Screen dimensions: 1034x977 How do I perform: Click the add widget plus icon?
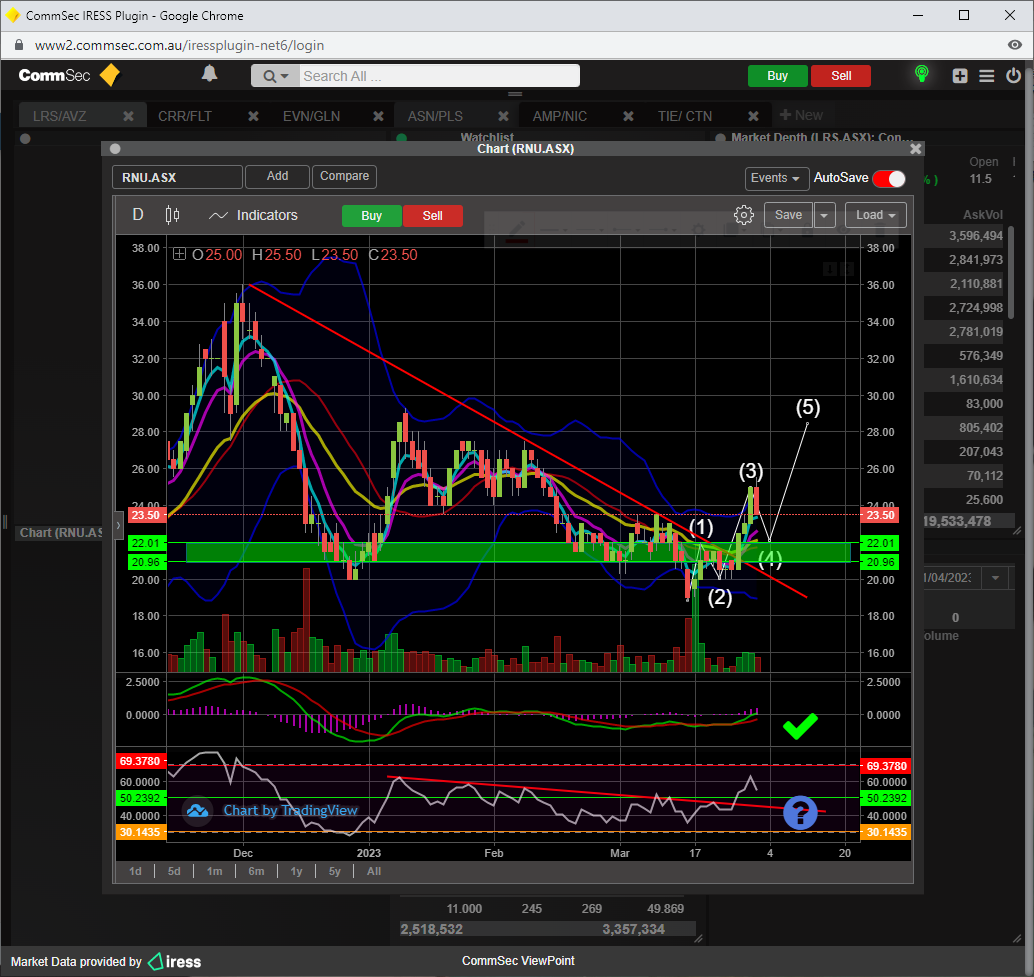pos(960,76)
